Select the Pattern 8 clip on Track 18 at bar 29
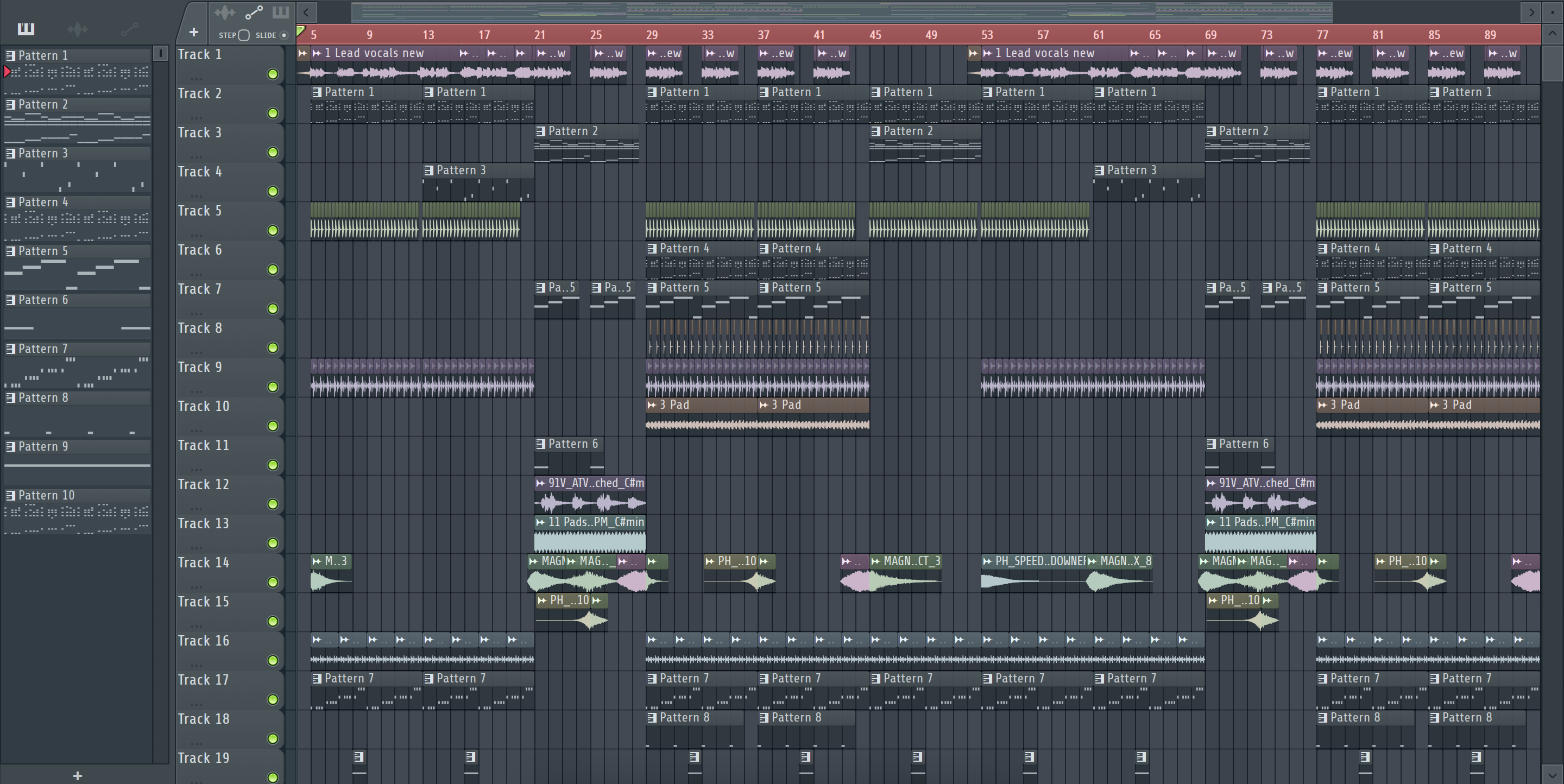The width and height of the screenshot is (1564, 784). coord(695,729)
